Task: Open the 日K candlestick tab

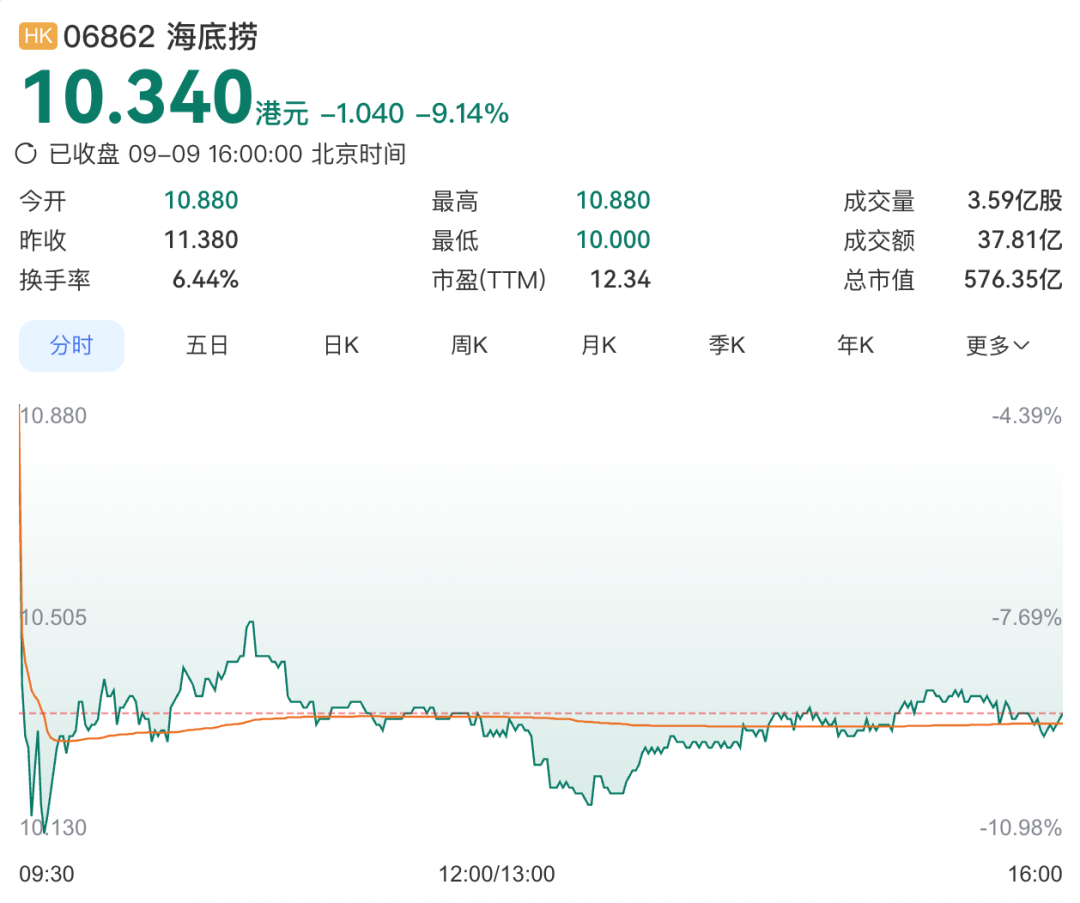Action: pyautogui.click(x=341, y=345)
